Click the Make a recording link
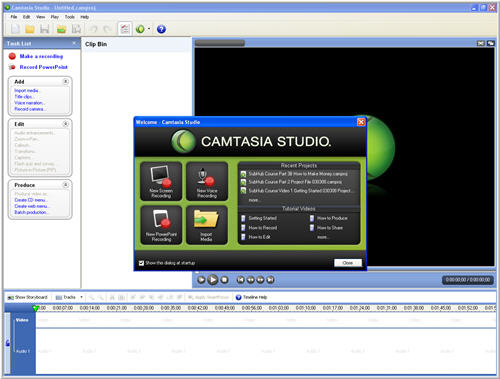500x379 pixels. (x=41, y=56)
